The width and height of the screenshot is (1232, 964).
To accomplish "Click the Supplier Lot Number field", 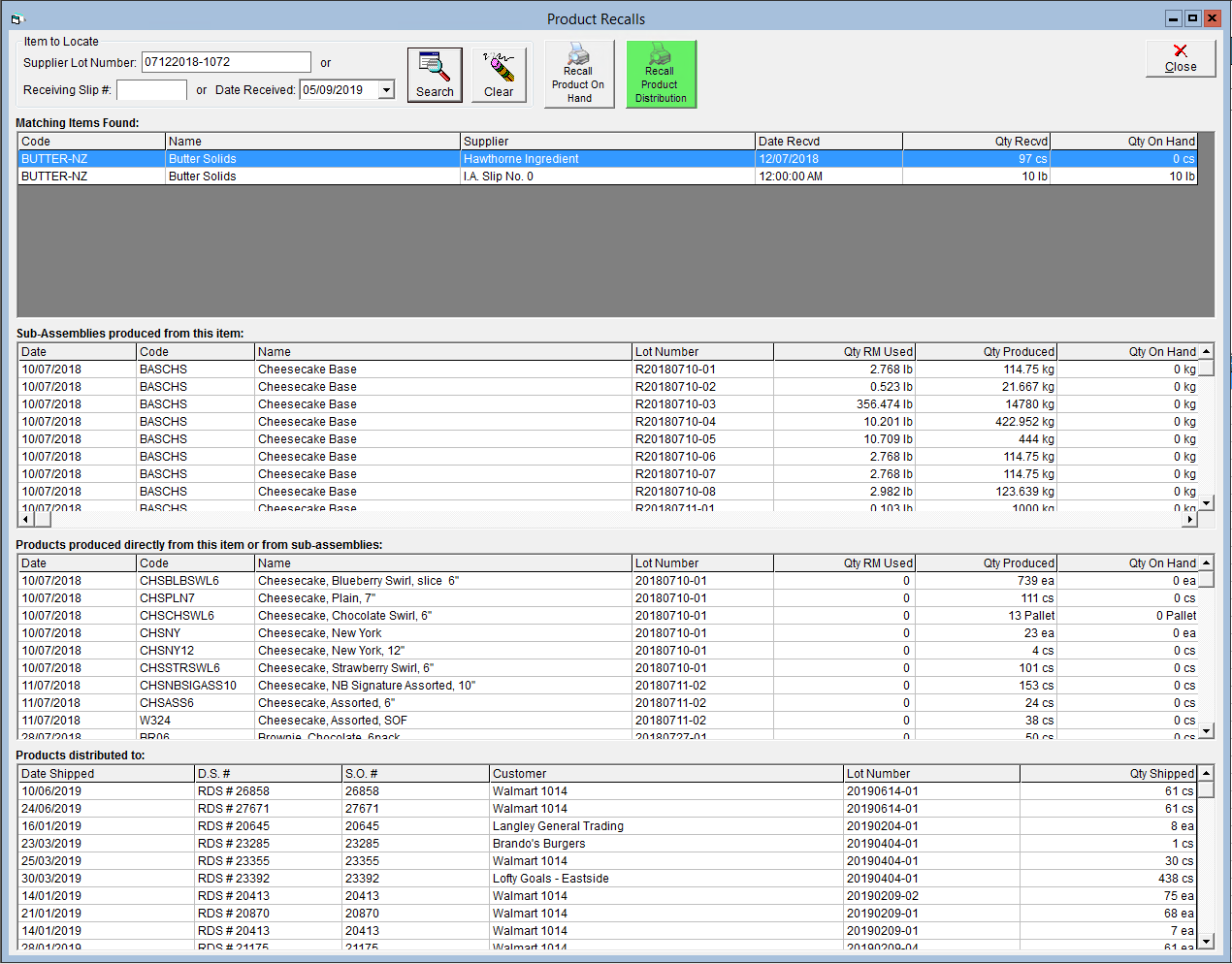I will [x=226, y=62].
